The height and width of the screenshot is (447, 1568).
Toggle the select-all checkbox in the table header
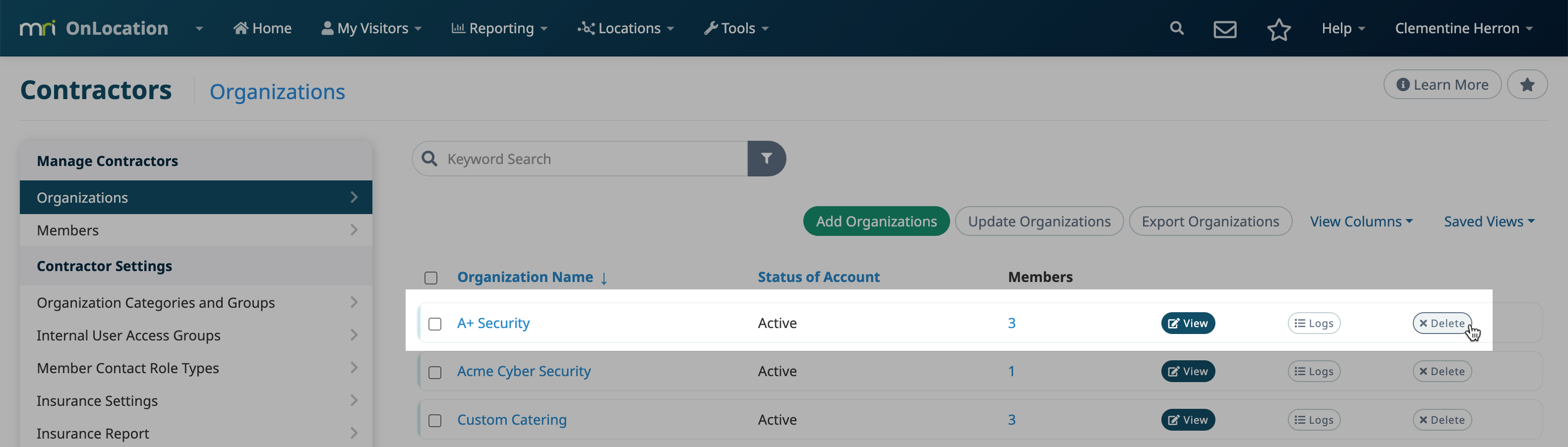(431, 278)
